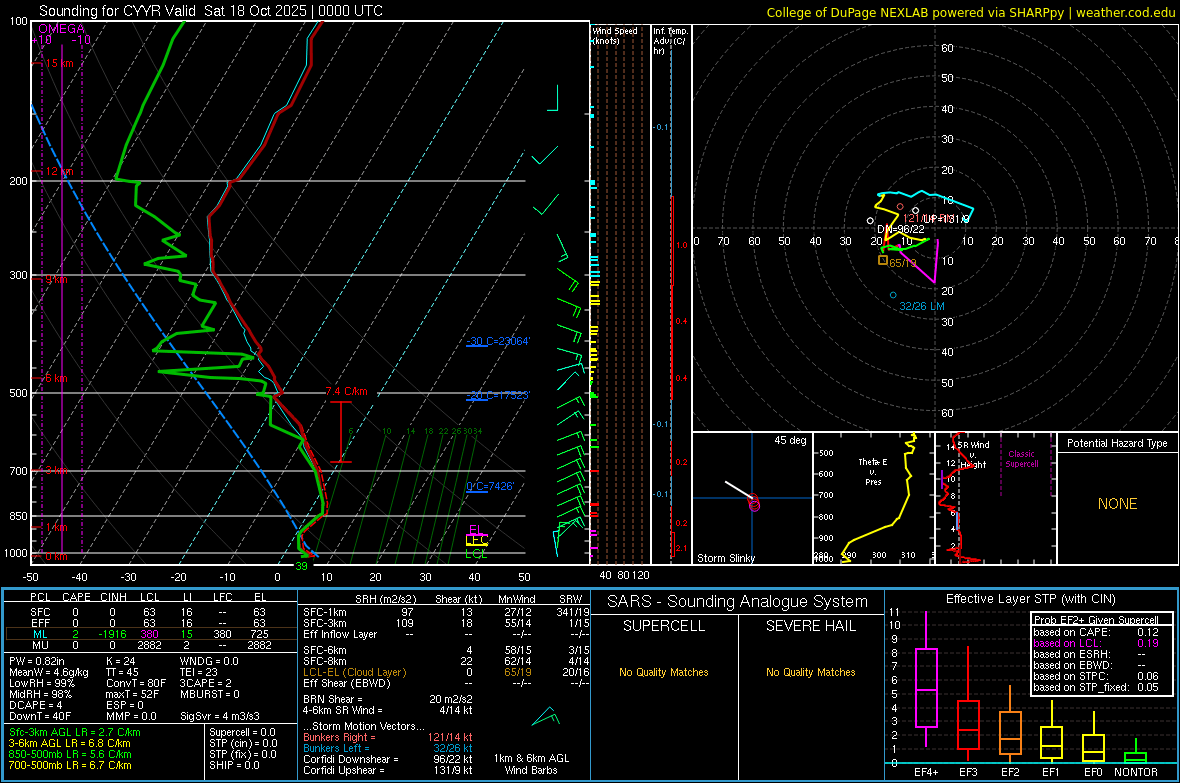Click the Corfidi Upshear = 131/9 kt line
Screen dimensions: 1180x783
click(388, 770)
